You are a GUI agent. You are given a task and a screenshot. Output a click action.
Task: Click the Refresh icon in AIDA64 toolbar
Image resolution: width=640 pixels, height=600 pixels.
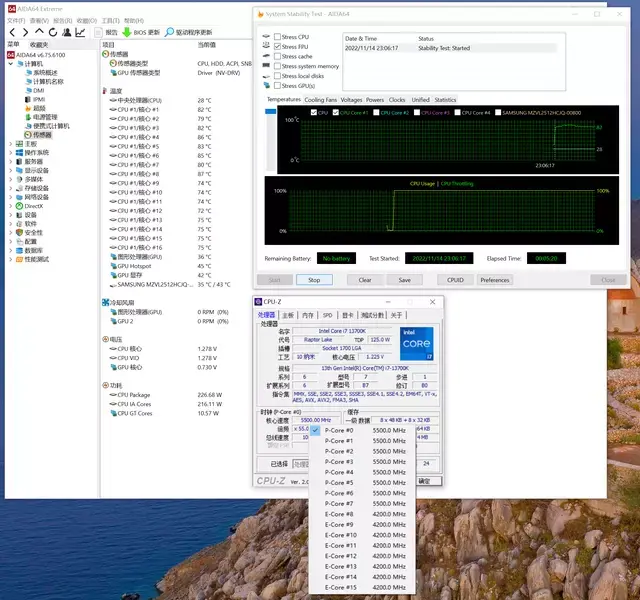pyautogui.click(x=53, y=32)
